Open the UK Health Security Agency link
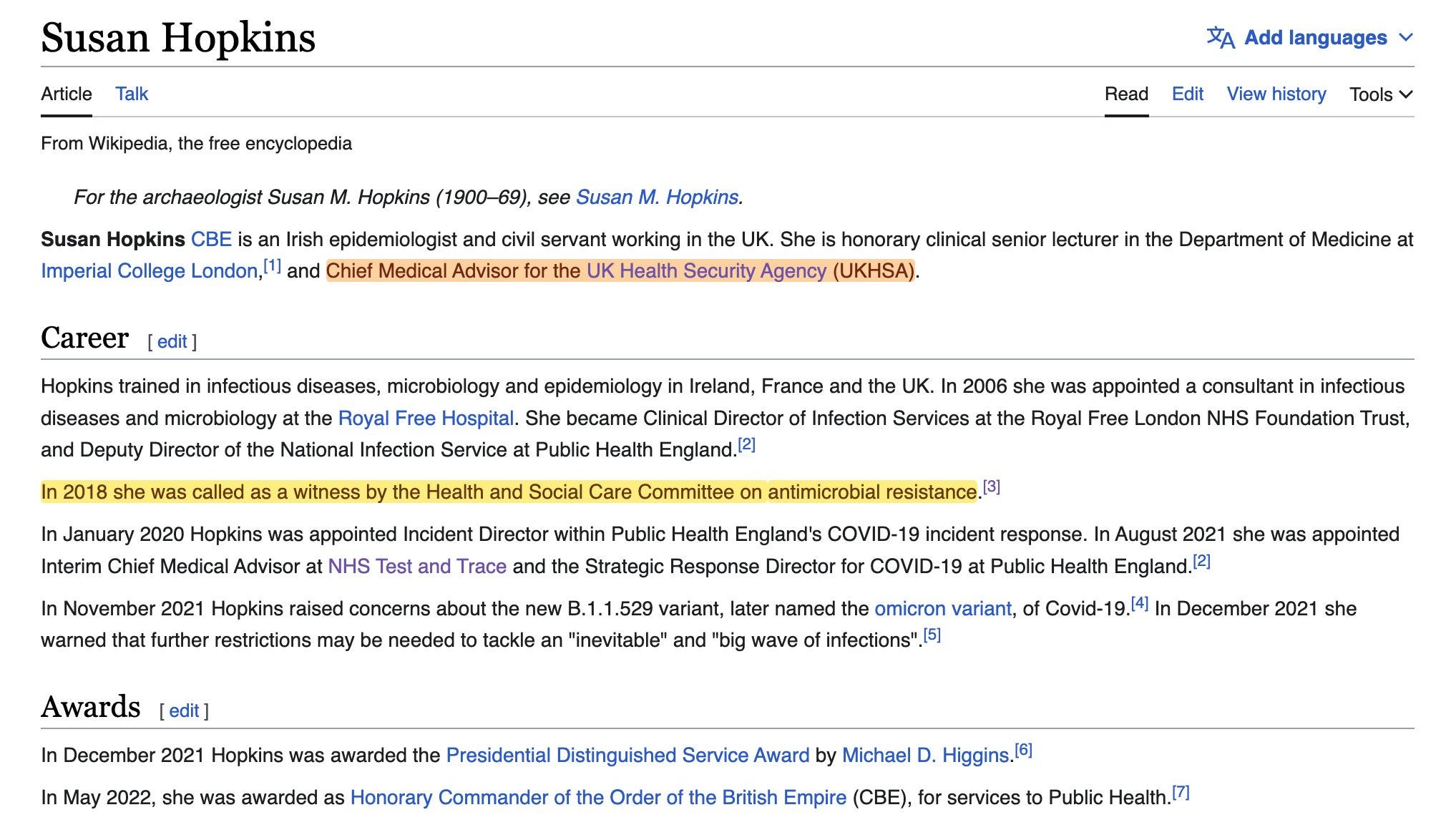 [x=706, y=270]
